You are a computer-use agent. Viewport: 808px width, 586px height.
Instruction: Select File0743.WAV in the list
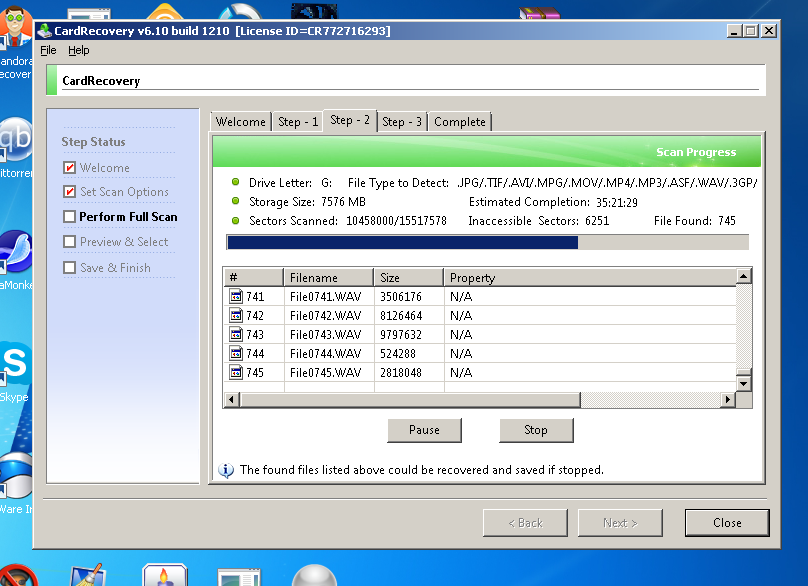pyautogui.click(x=325, y=334)
